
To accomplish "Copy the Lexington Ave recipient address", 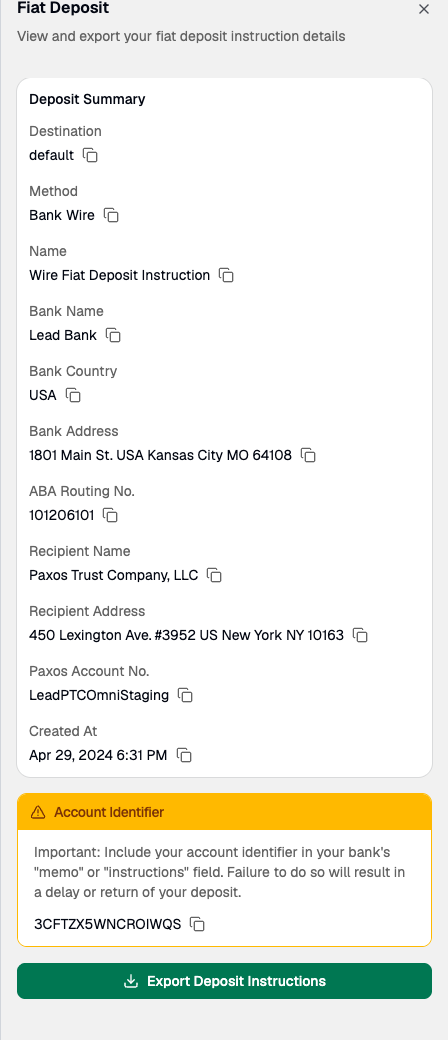I will click(x=360, y=635).
